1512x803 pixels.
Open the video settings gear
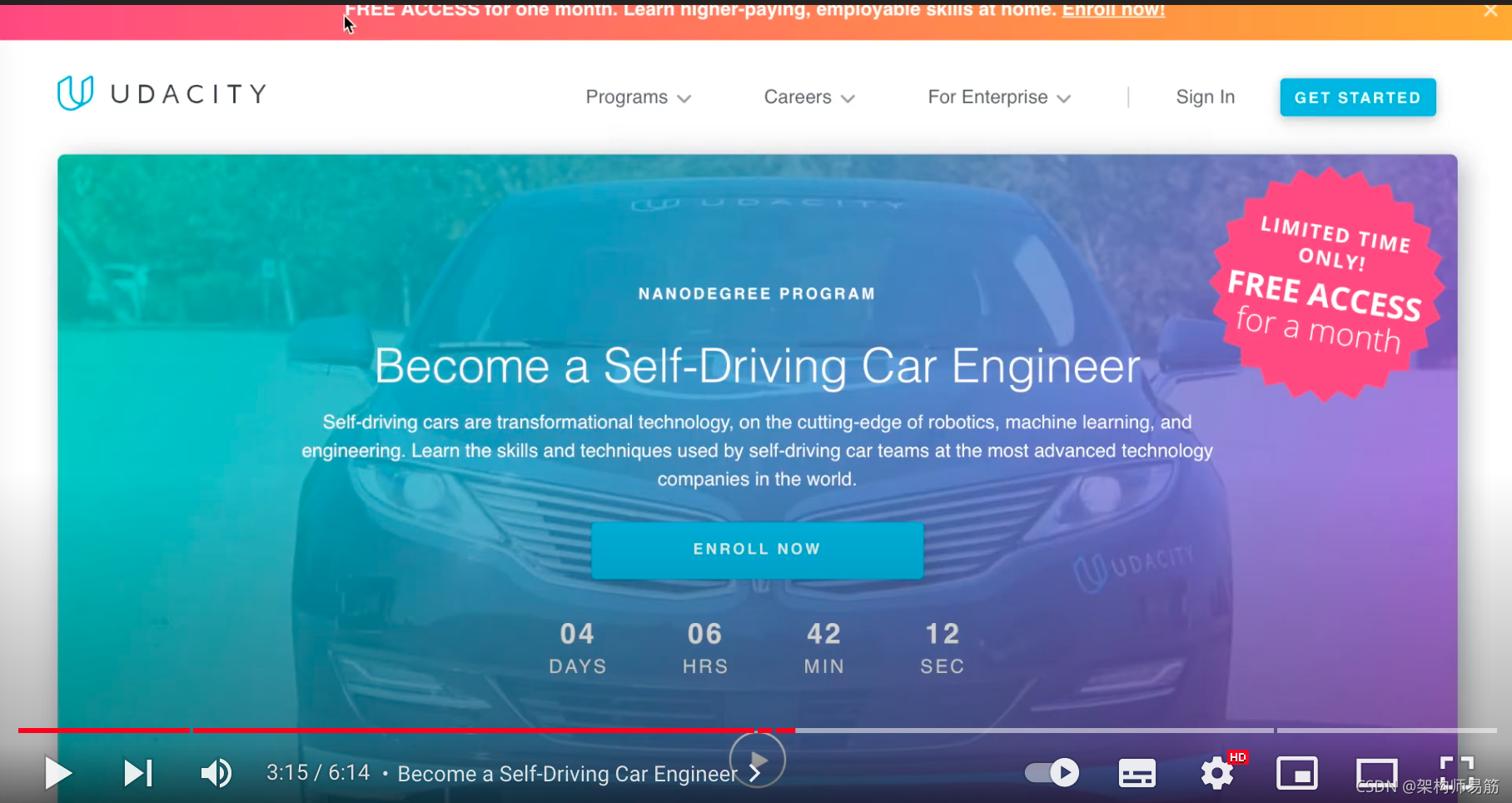pos(1217,773)
